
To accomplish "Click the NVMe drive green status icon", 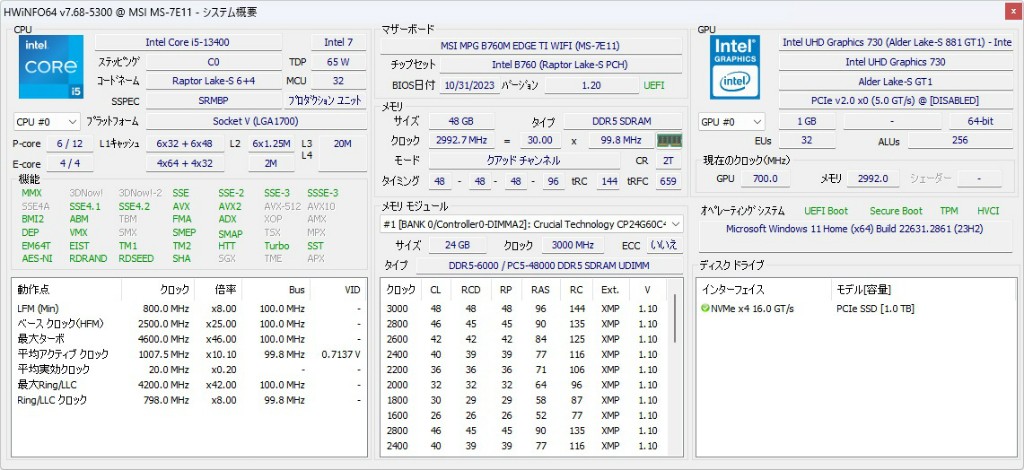I will point(706,308).
